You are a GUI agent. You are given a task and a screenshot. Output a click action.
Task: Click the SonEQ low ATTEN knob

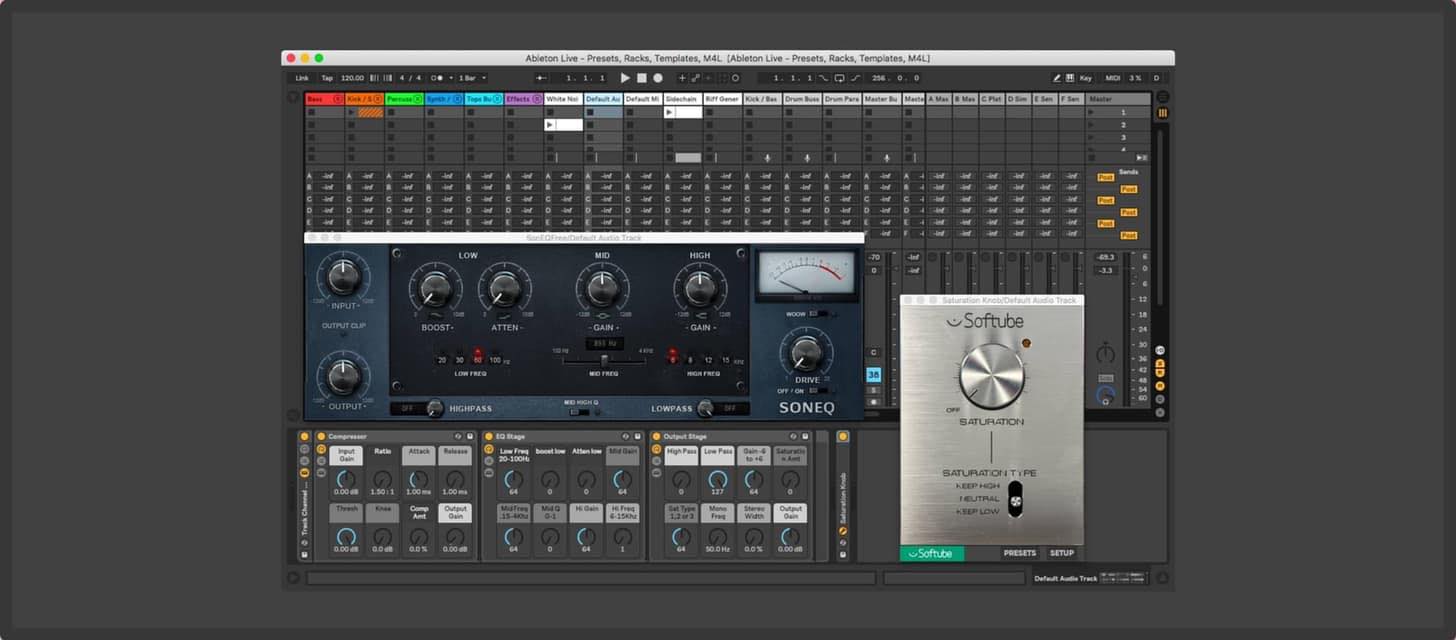point(504,290)
